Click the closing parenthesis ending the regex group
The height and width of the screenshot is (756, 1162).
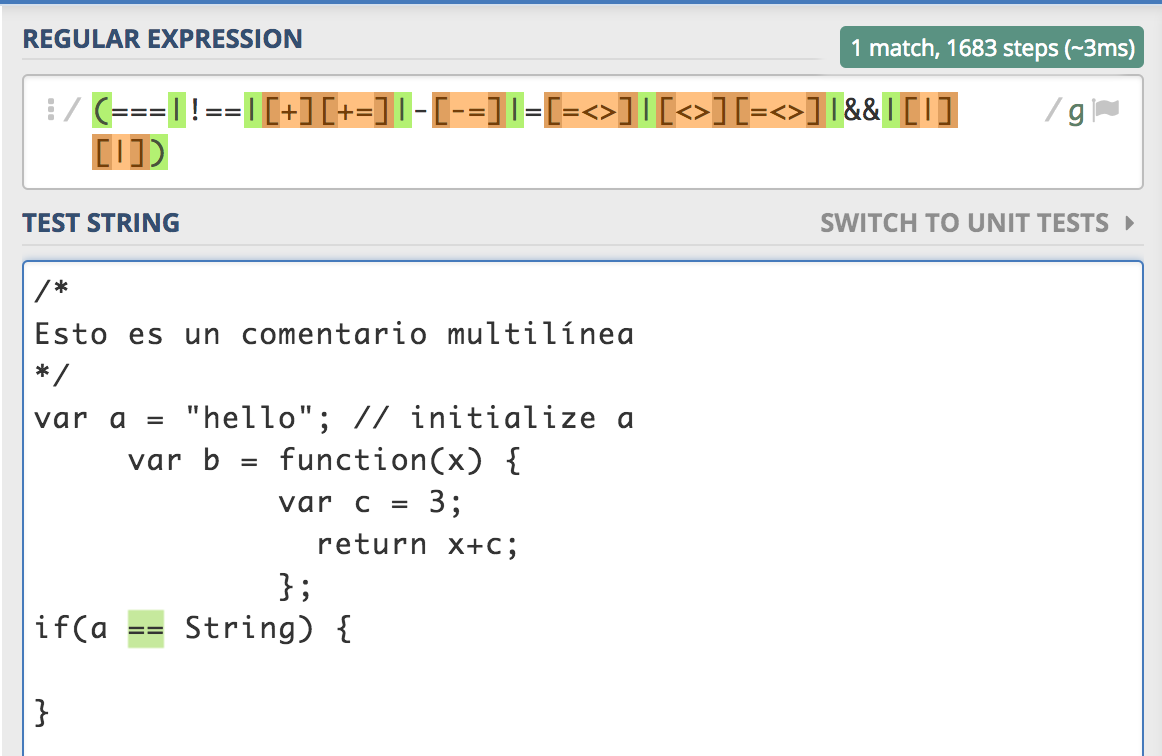point(159,153)
